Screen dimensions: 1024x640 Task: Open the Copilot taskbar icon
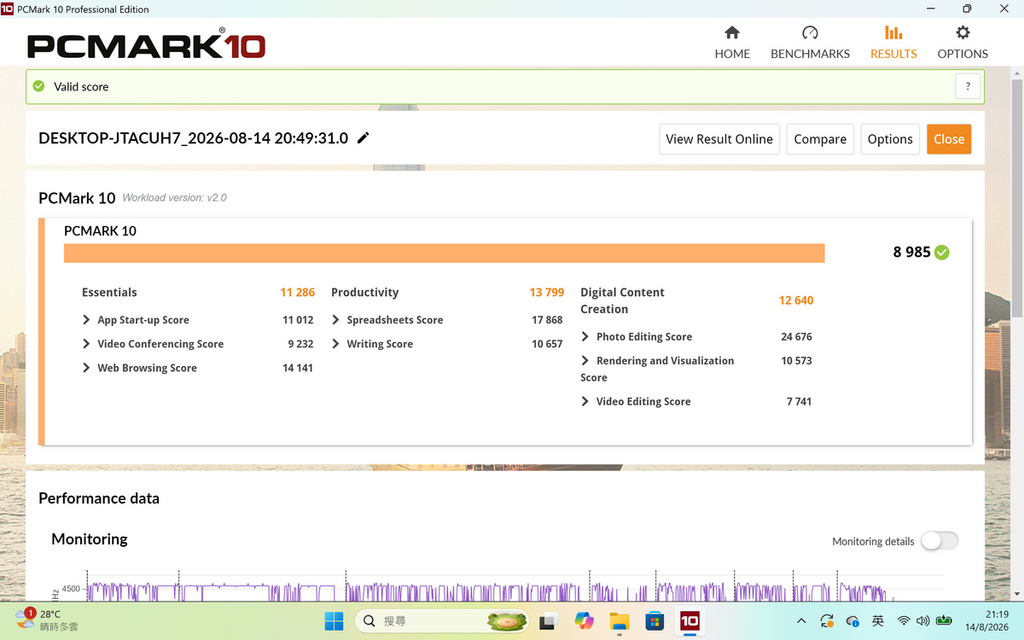click(584, 621)
